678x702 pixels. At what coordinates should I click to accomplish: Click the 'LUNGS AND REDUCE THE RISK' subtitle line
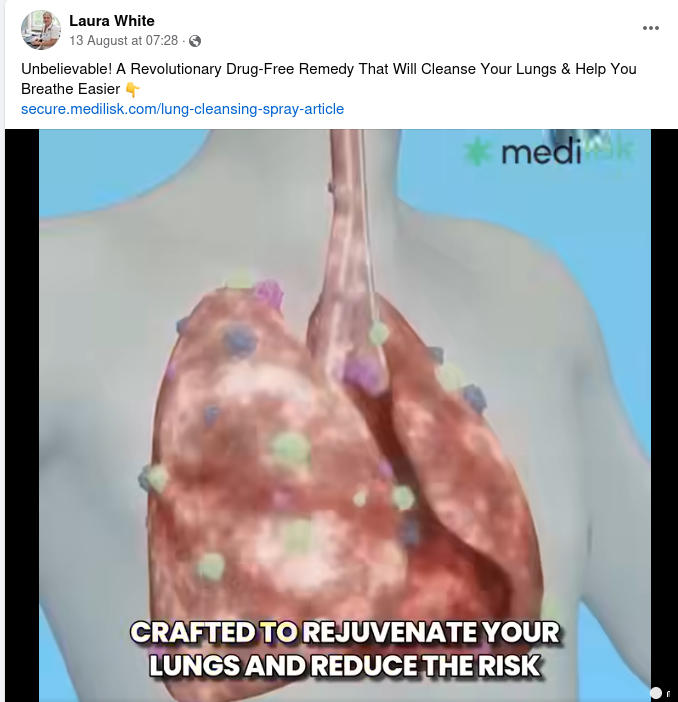(345, 665)
